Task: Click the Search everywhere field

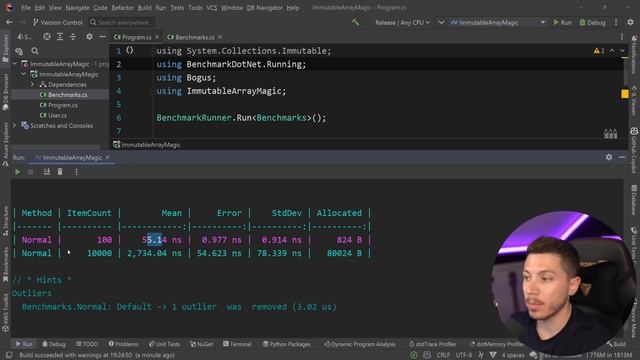Action: (x=121, y=22)
